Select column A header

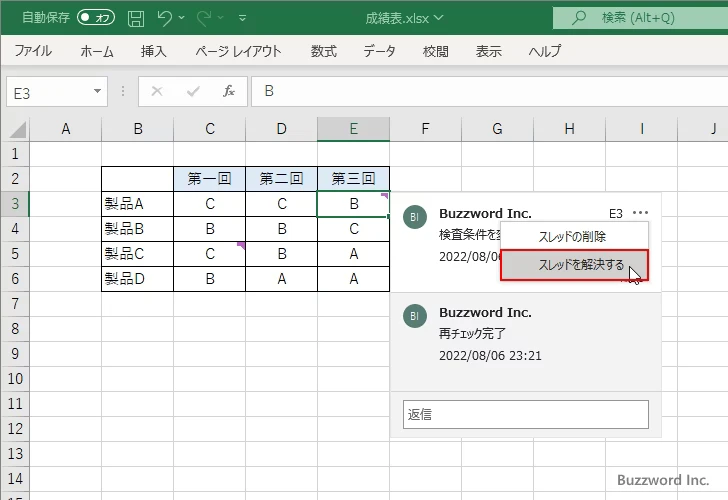pyautogui.click(x=65, y=129)
